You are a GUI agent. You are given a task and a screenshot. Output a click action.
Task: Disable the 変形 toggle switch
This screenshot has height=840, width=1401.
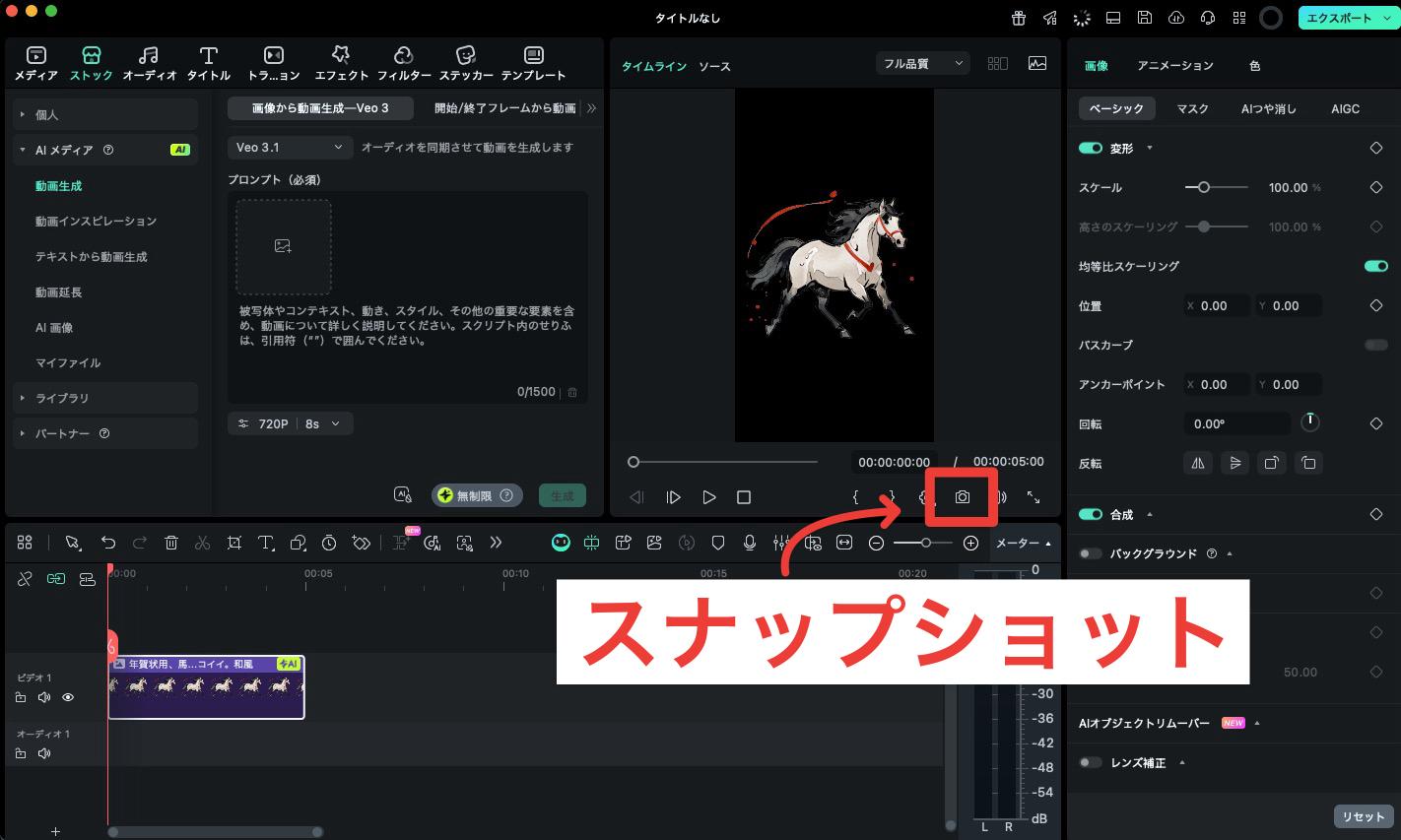coord(1090,148)
